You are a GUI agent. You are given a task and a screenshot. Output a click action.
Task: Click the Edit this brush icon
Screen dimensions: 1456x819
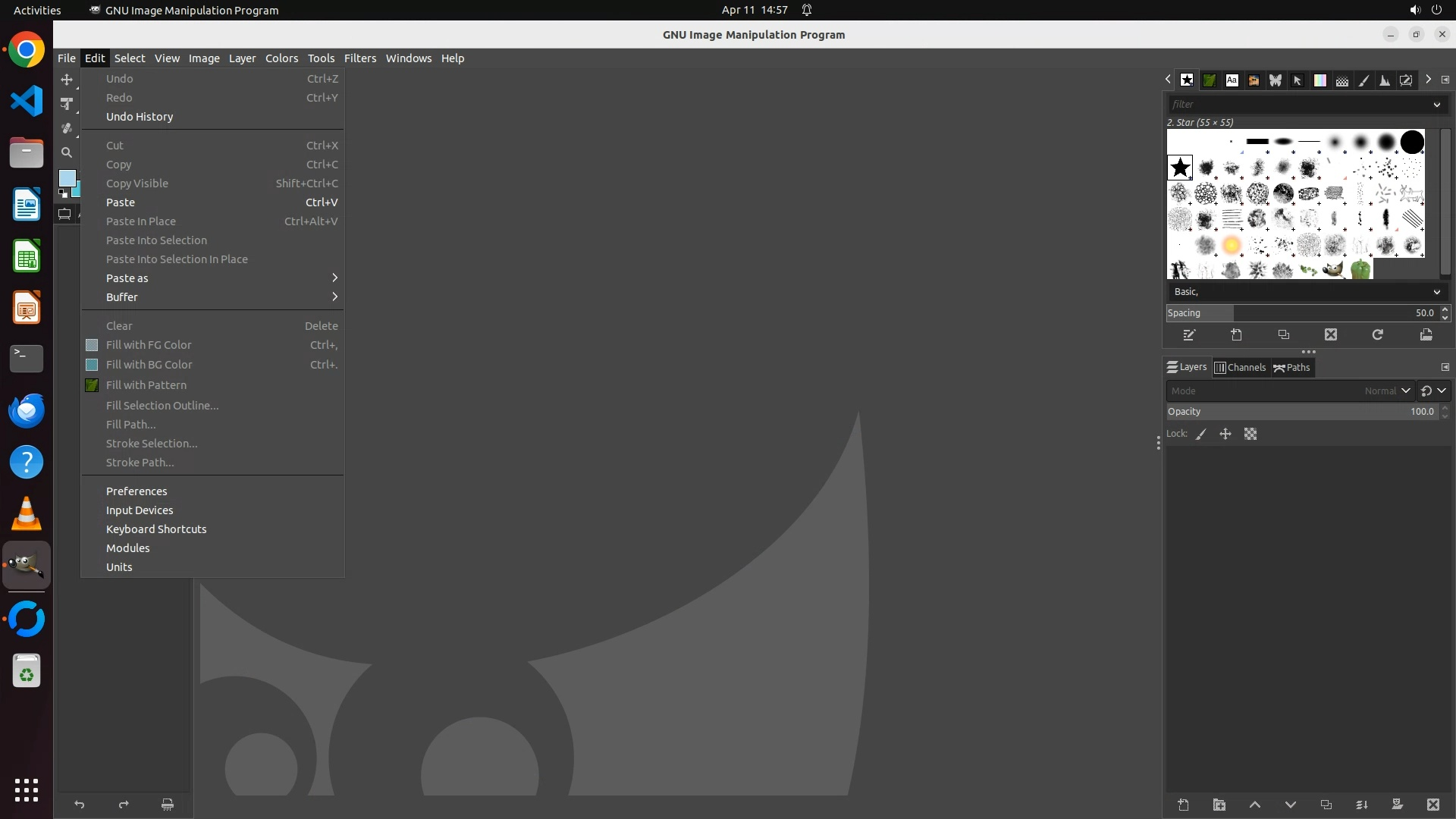click(1189, 334)
